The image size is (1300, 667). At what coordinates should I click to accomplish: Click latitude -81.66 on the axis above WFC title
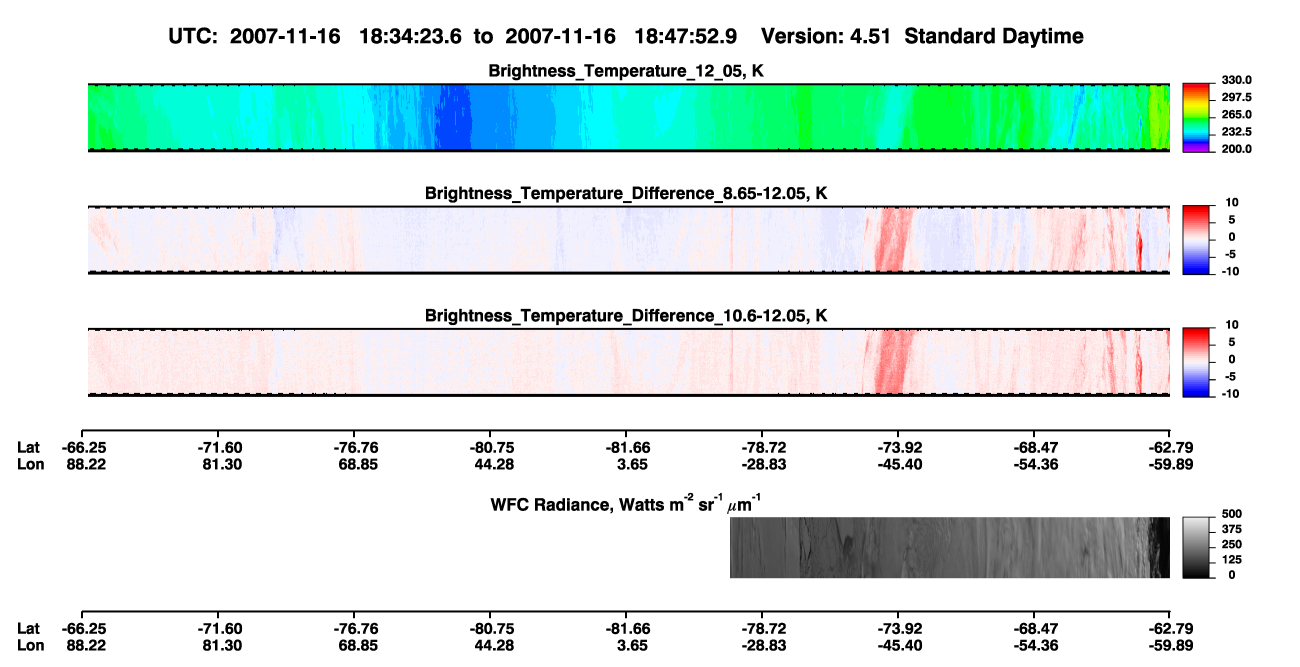click(627, 448)
